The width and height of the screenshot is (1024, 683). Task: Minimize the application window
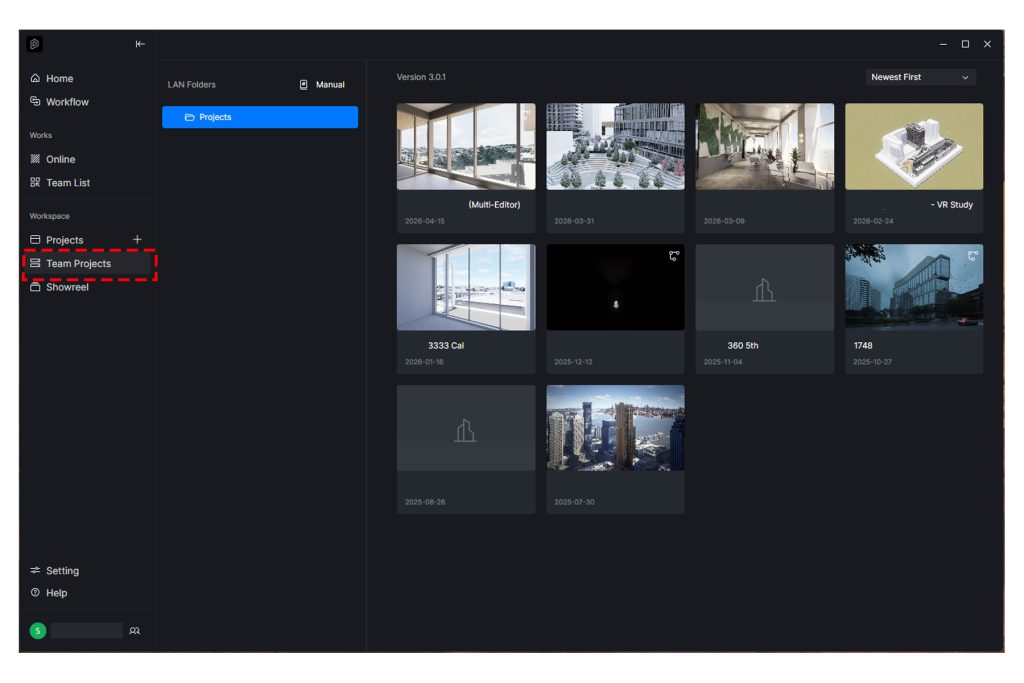(943, 44)
